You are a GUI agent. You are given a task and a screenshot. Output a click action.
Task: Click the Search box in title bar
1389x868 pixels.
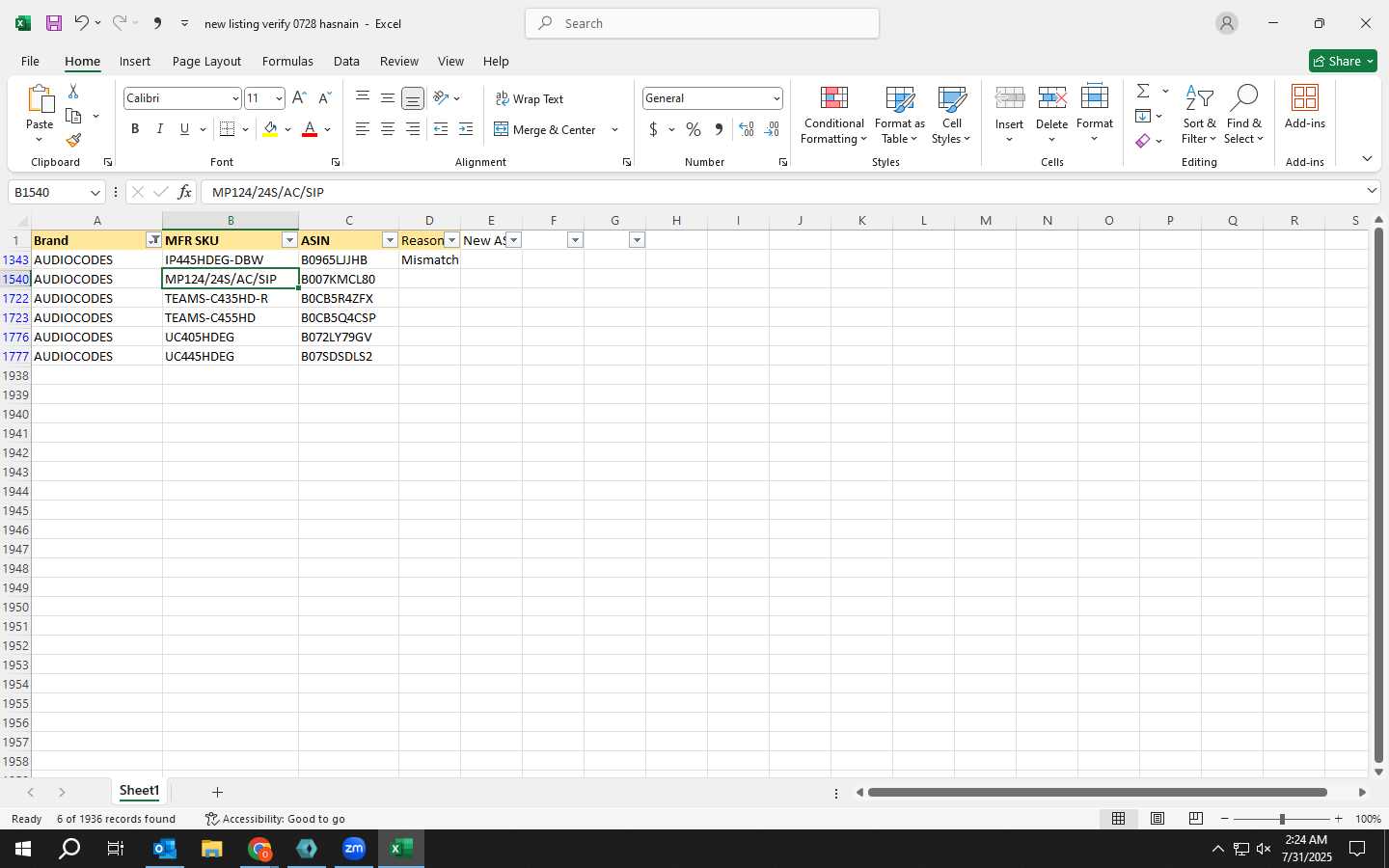702,23
